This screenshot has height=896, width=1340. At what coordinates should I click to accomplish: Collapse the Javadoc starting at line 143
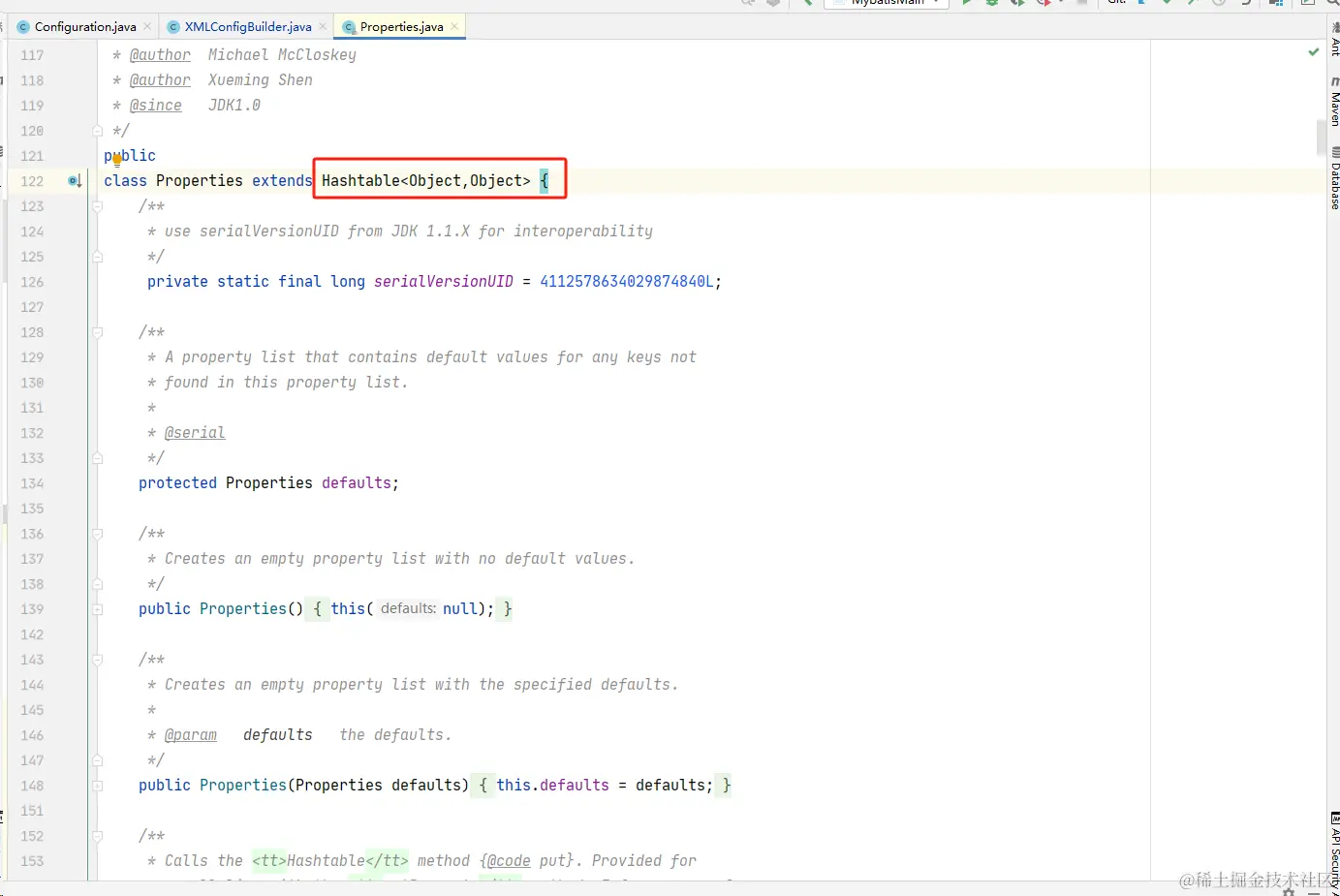point(97,660)
